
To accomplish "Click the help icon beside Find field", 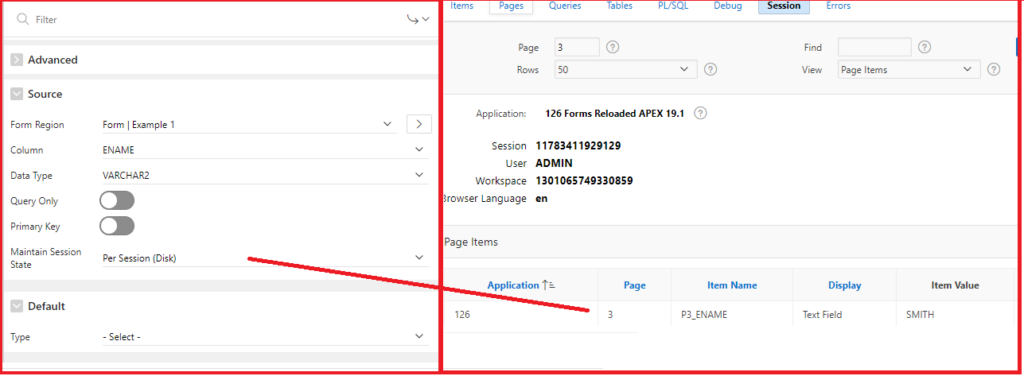I will pos(924,47).
